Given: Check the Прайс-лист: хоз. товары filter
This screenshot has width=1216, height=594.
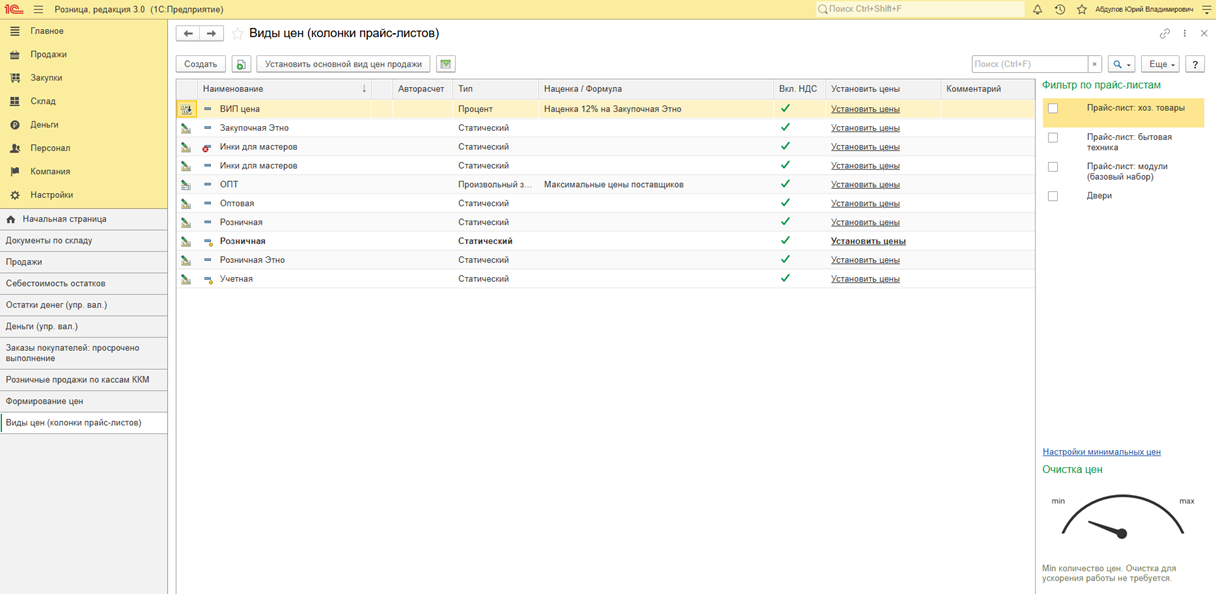Looking at the screenshot, I should (1053, 109).
